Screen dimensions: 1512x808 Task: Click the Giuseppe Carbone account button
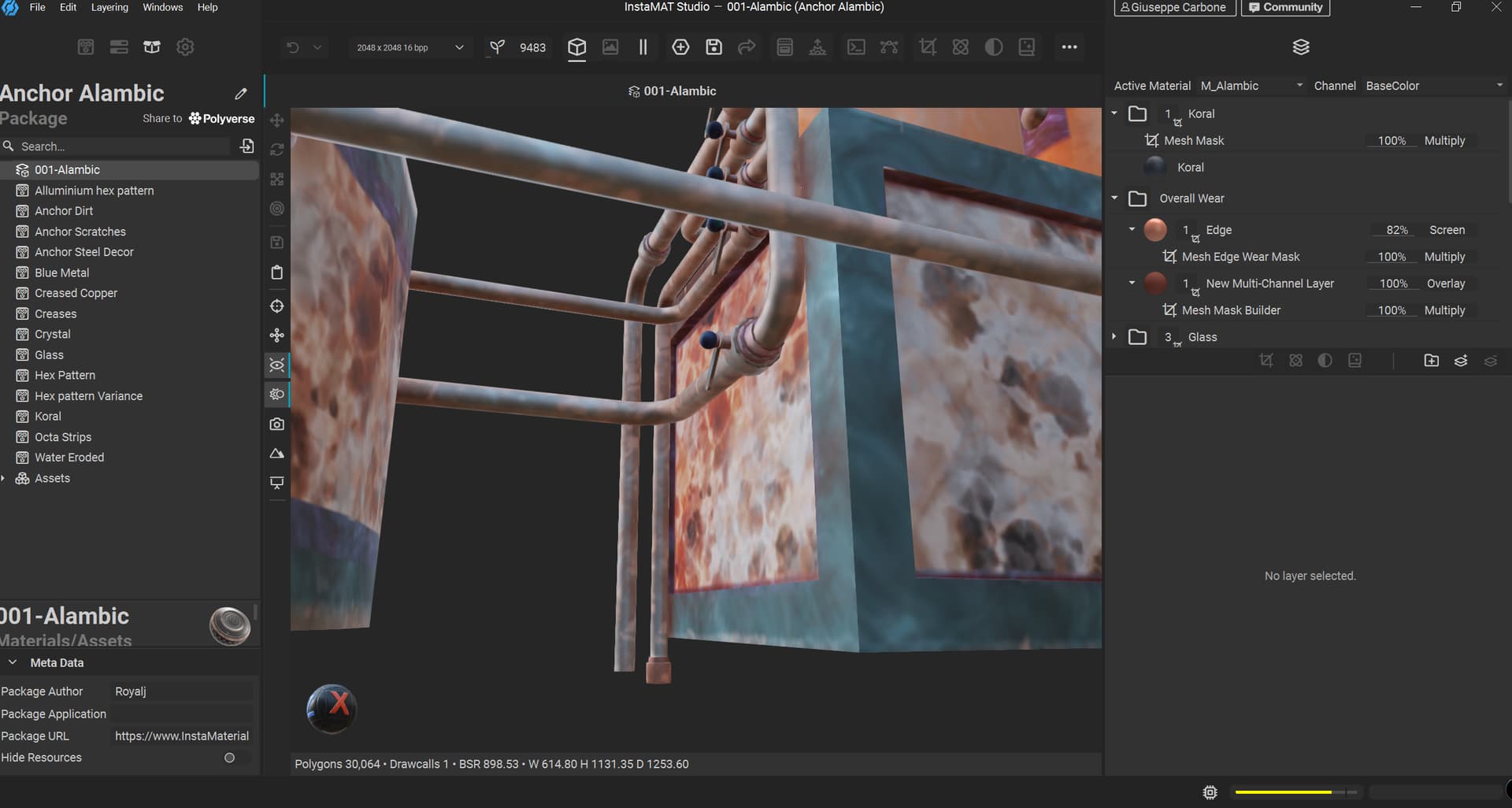tap(1173, 7)
